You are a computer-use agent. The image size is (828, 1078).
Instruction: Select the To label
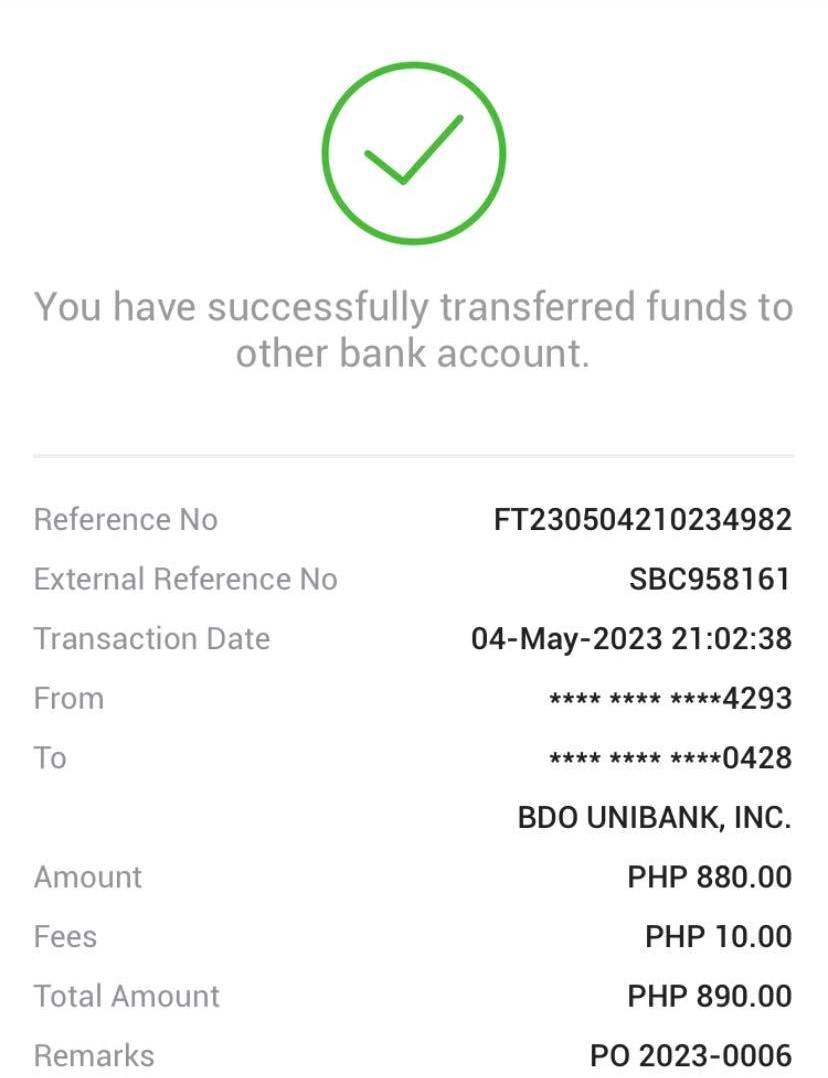click(50, 758)
